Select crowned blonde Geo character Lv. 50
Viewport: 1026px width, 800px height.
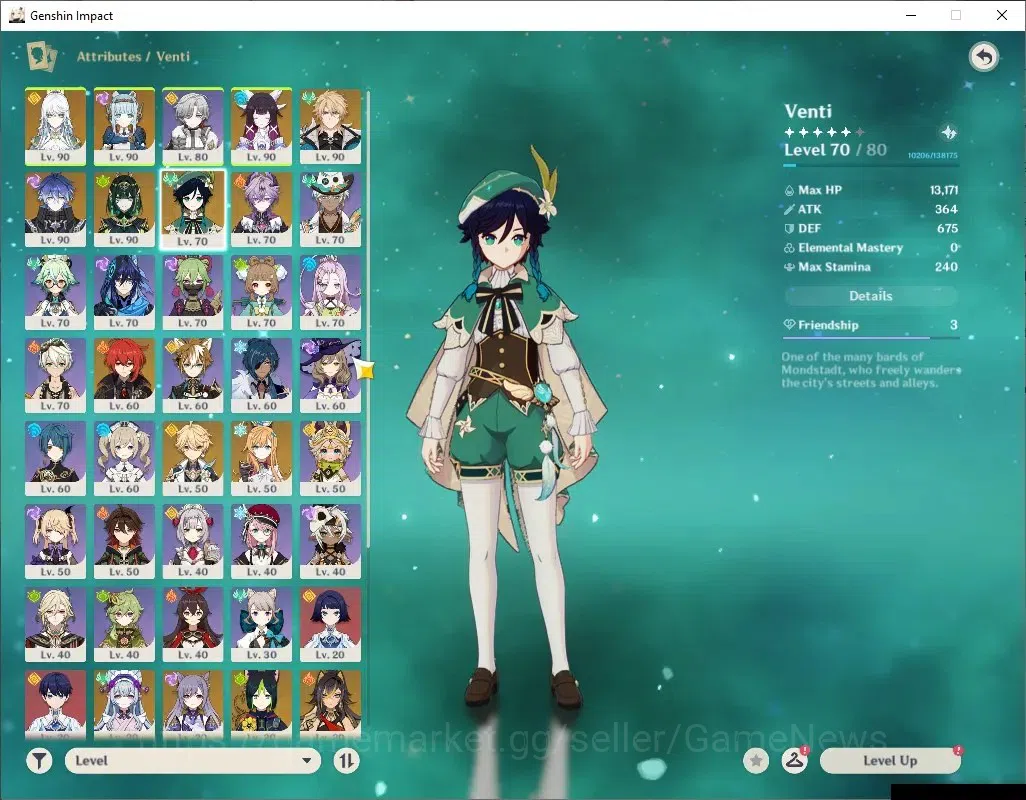330,459
